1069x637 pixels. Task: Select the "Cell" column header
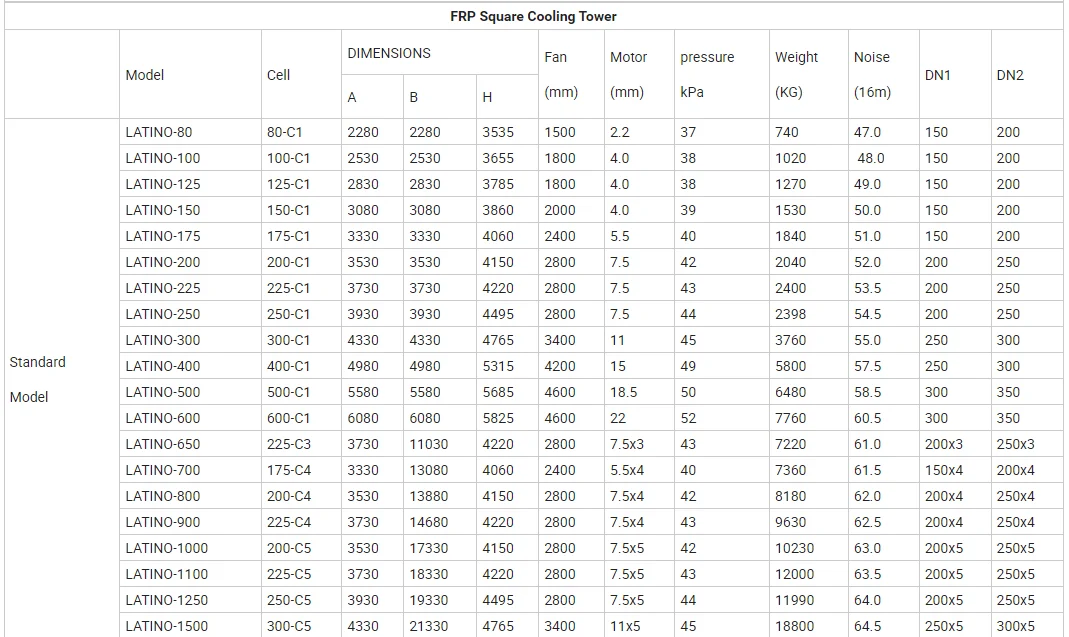pos(278,75)
